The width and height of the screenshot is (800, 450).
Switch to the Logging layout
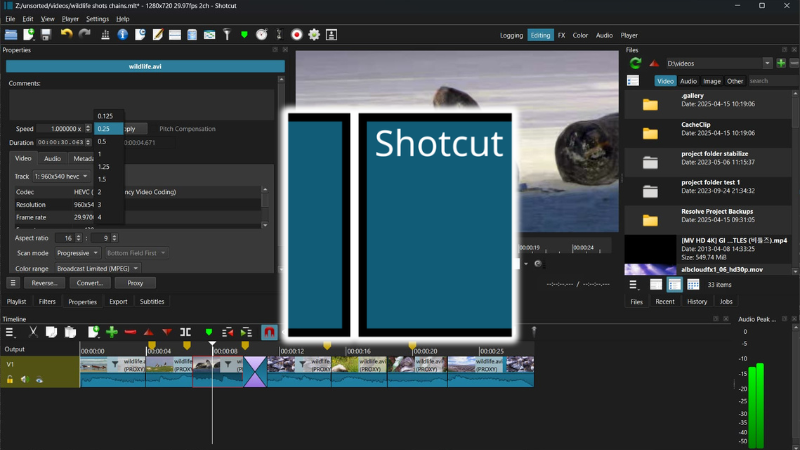coord(511,35)
